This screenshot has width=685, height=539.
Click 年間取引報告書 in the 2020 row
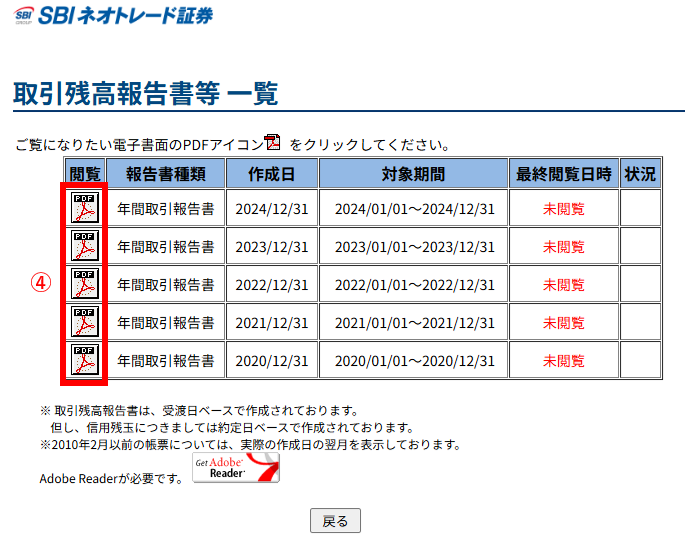[x=165, y=361]
